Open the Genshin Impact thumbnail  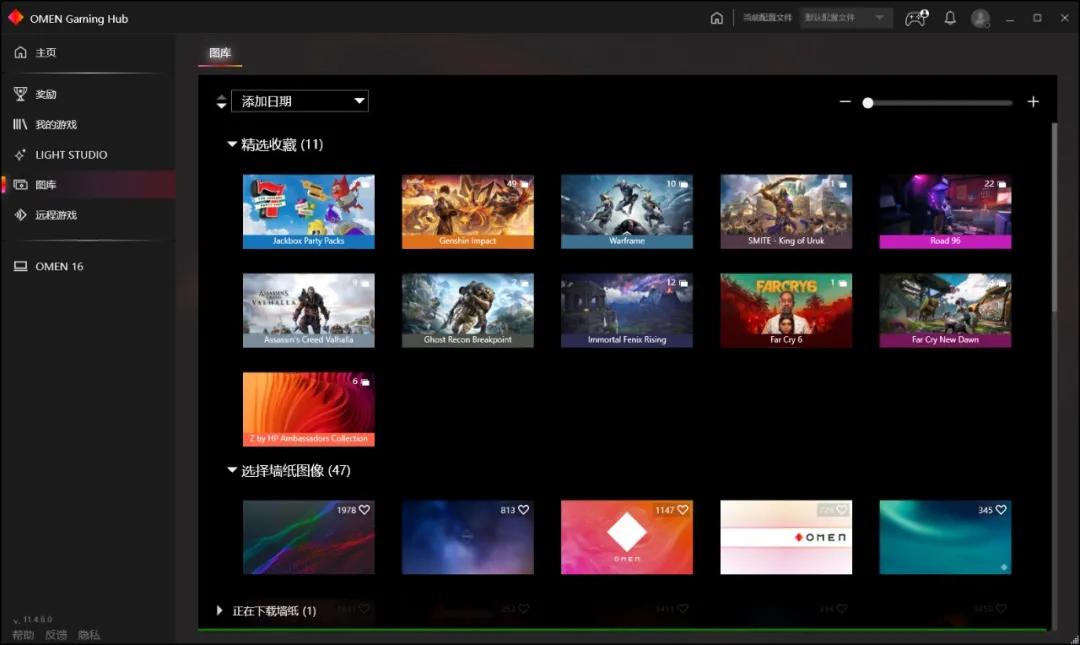coord(467,211)
